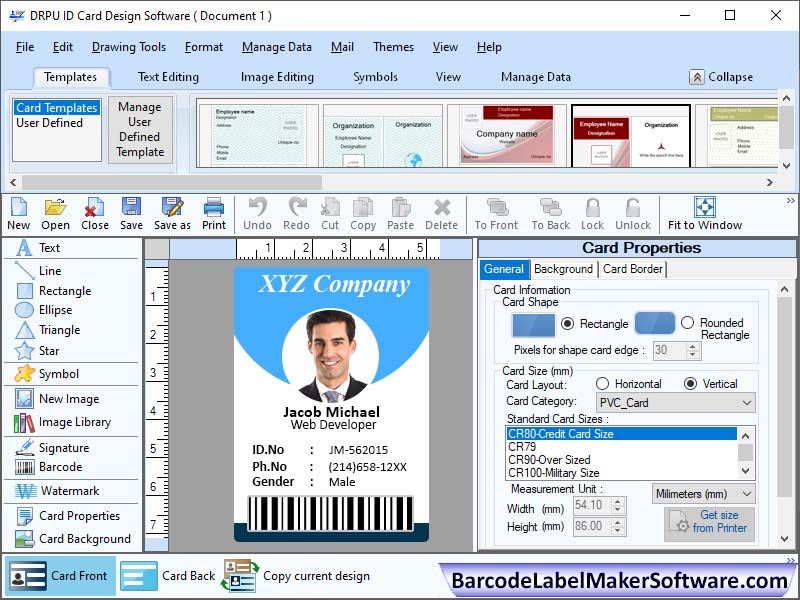
Task: Open Card Background settings
Action: pyautogui.click(x=73, y=539)
